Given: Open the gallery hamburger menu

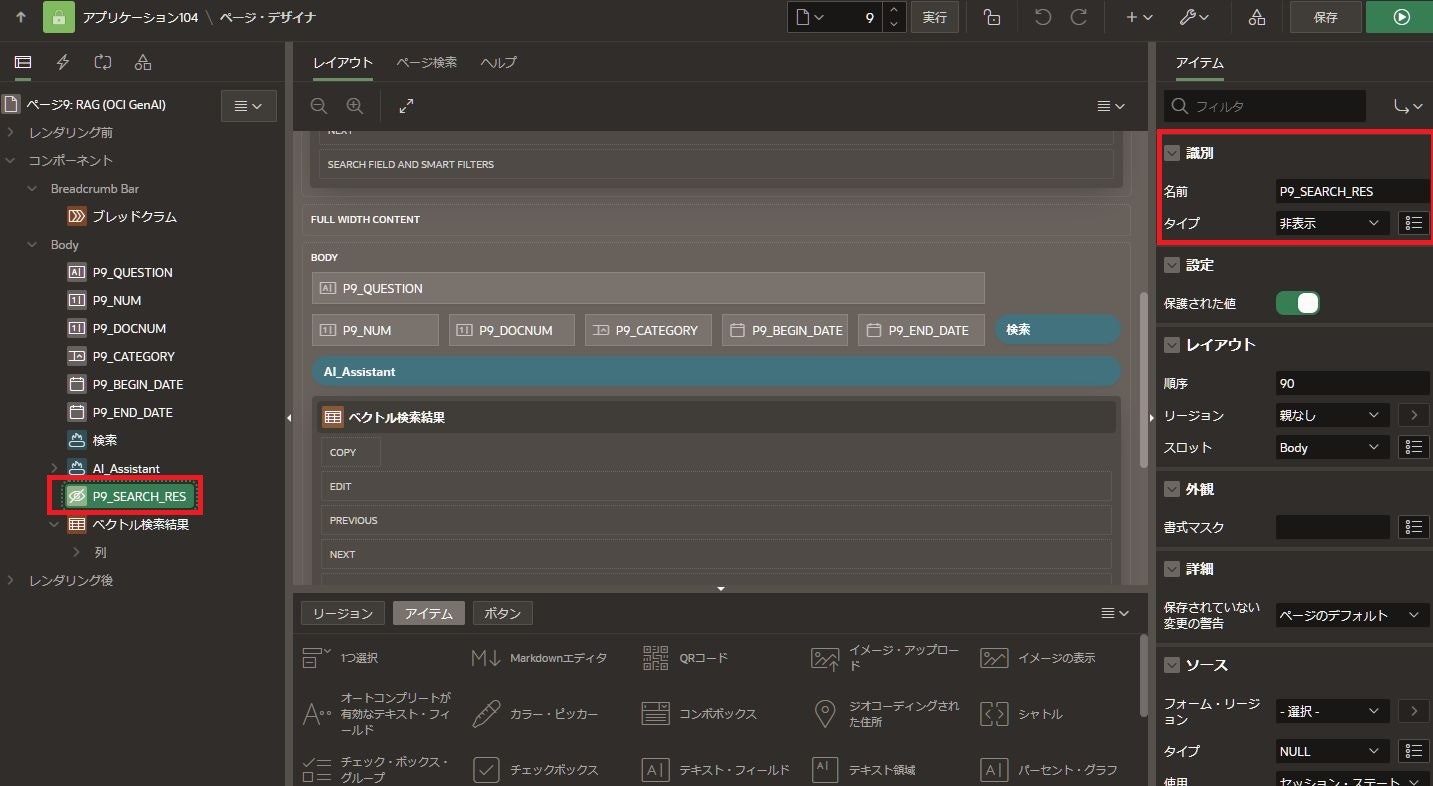Looking at the screenshot, I should point(1114,613).
